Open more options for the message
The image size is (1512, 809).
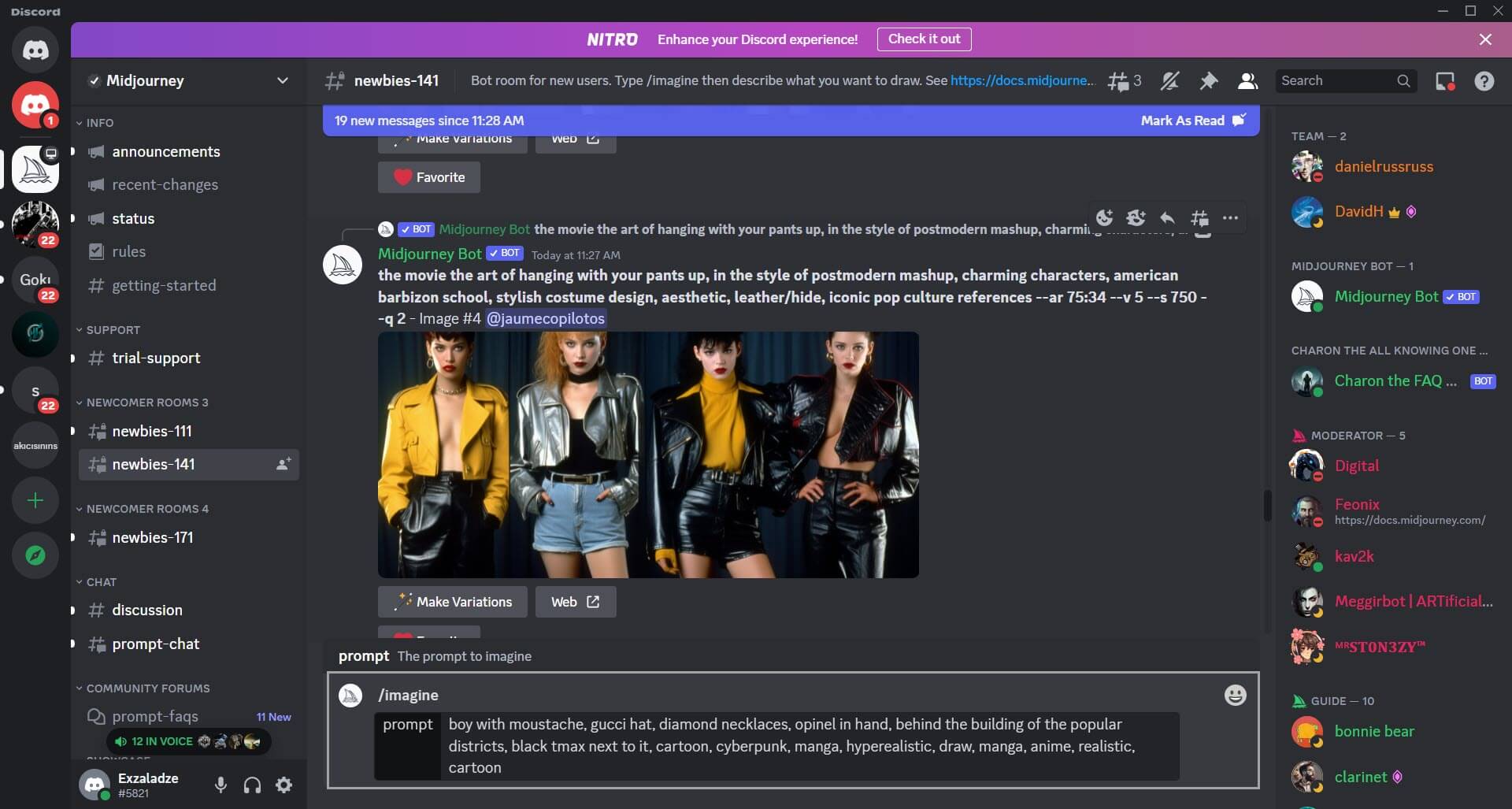click(1230, 217)
